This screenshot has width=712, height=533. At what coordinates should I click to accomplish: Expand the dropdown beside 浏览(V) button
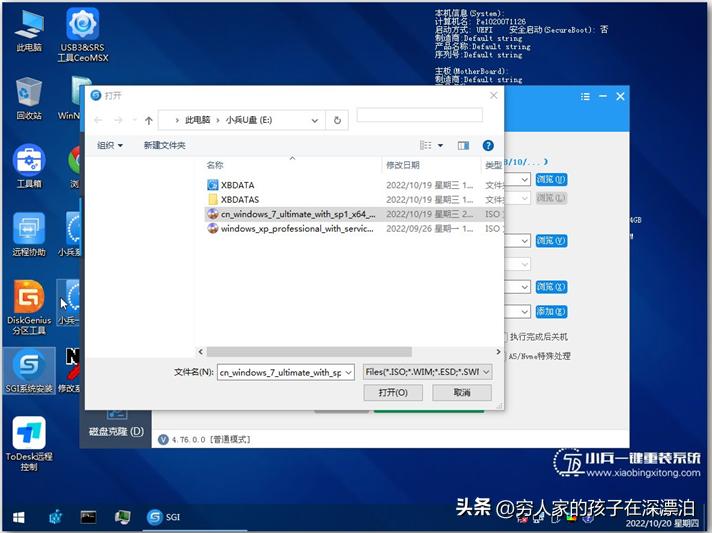coord(524,241)
